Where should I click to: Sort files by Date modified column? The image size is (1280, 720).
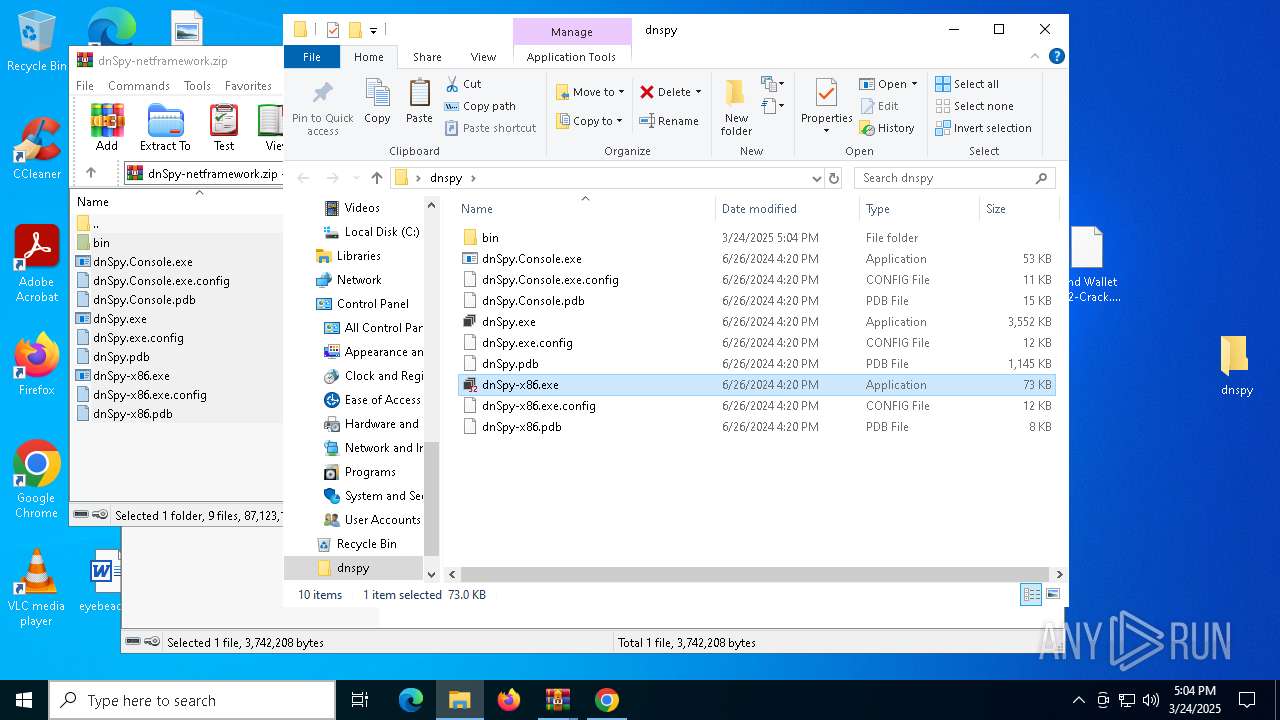pyautogui.click(x=787, y=209)
